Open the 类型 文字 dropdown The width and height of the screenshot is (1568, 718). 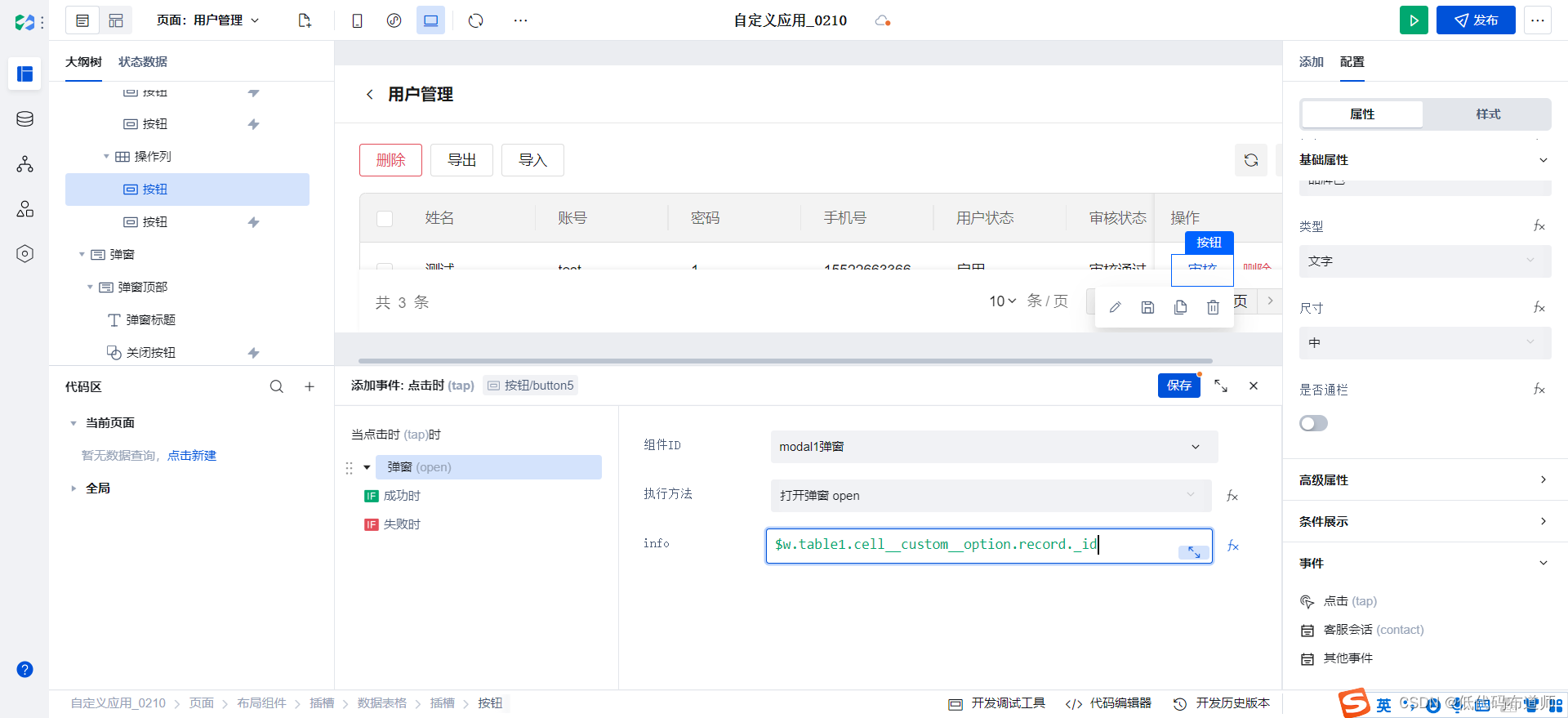(x=1425, y=261)
